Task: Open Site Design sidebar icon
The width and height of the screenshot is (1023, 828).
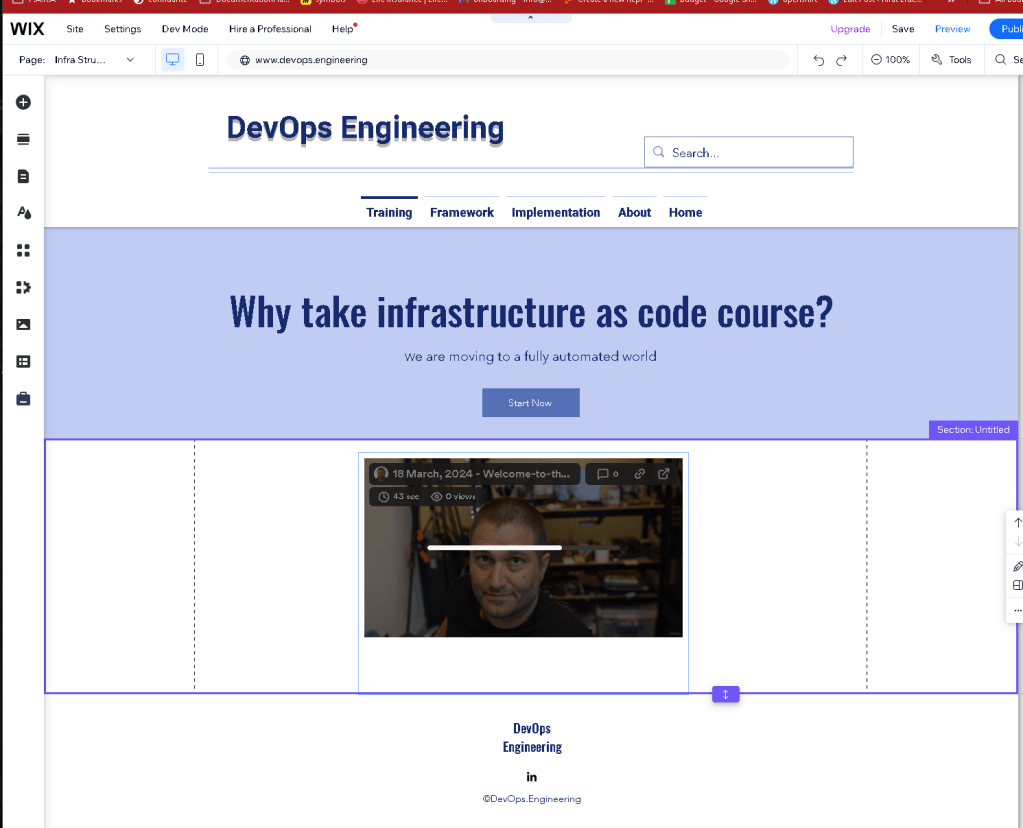Action: pyautogui.click(x=23, y=213)
